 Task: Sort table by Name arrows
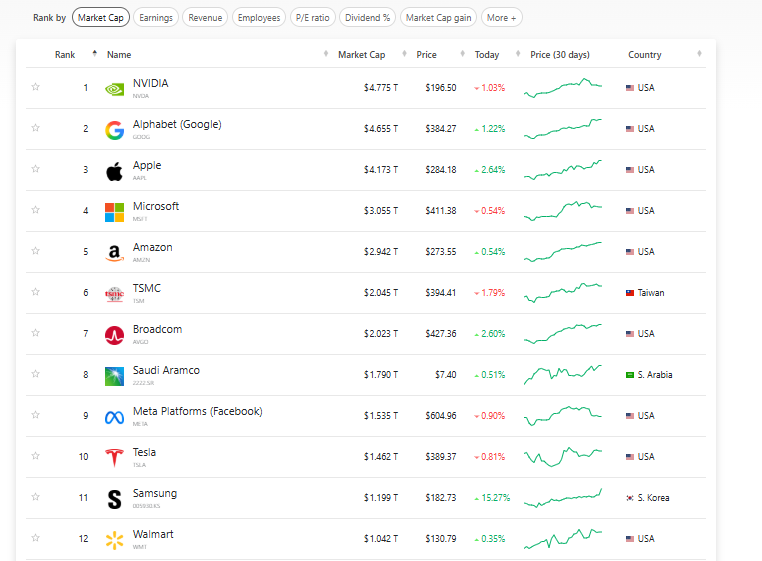326,53
